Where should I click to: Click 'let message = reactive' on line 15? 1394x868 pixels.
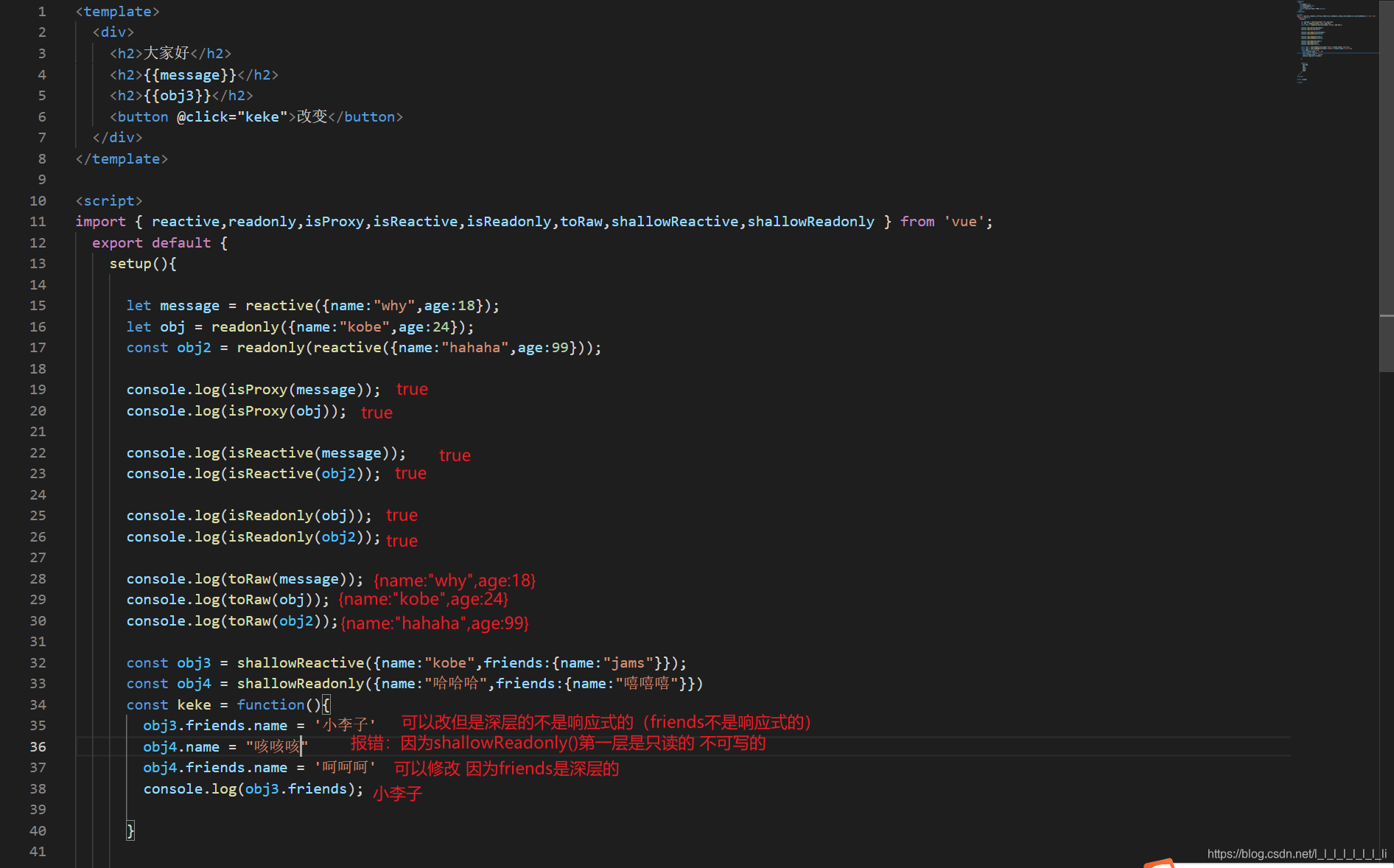pyautogui.click(x=220, y=305)
